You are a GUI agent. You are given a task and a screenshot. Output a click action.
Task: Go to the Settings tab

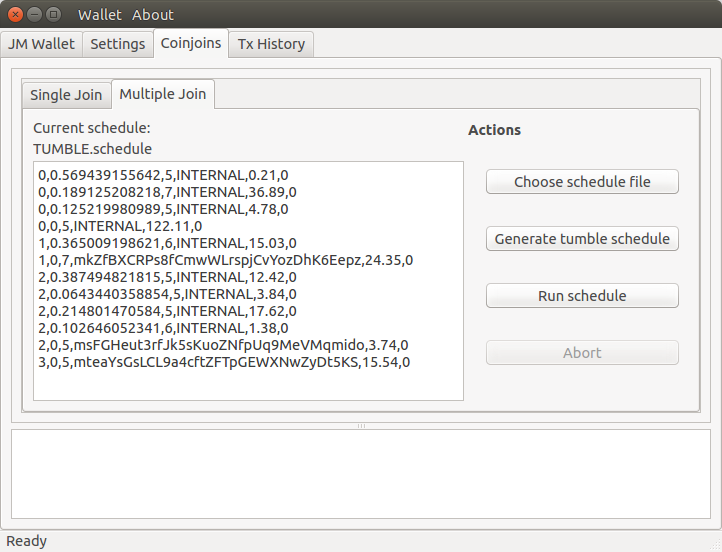tap(118, 44)
